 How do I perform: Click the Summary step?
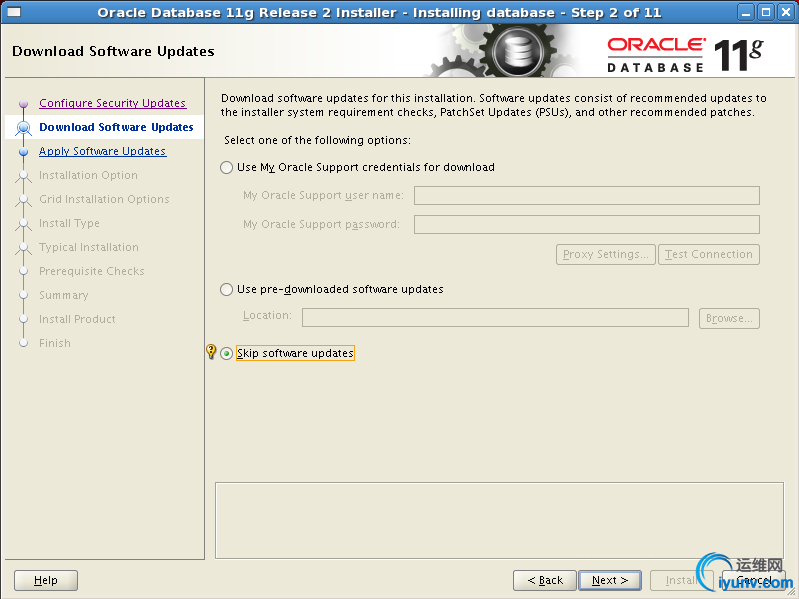[64, 295]
